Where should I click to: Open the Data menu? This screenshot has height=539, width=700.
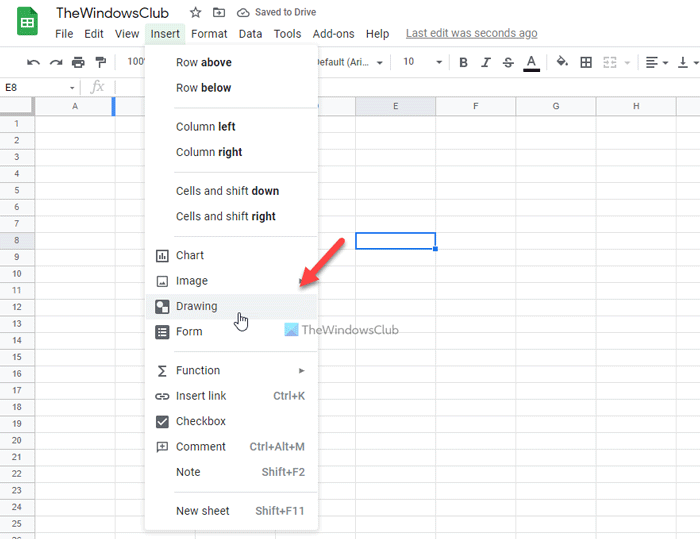click(x=250, y=34)
